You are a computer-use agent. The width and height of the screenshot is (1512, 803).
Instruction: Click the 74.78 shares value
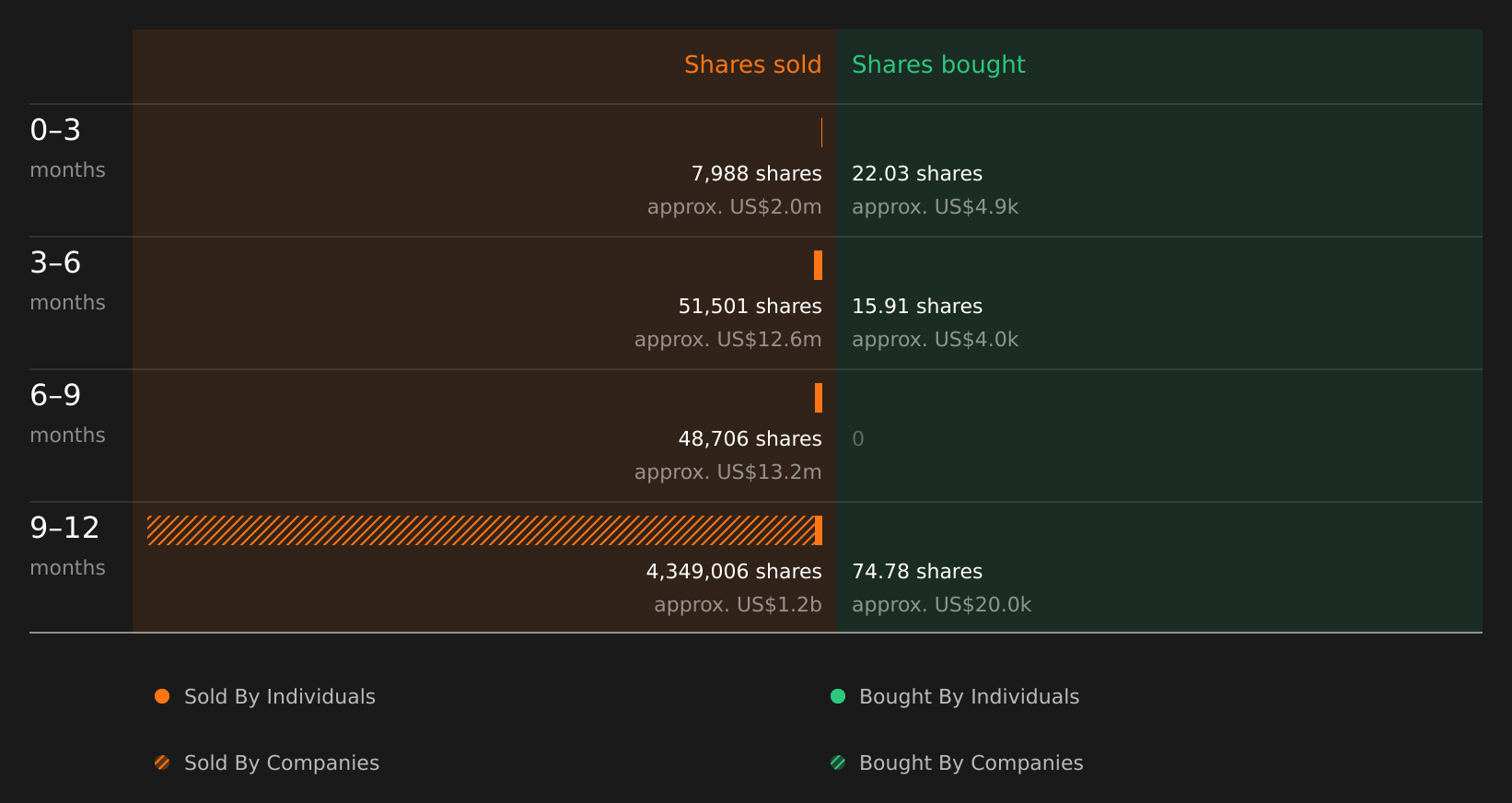coord(917,572)
